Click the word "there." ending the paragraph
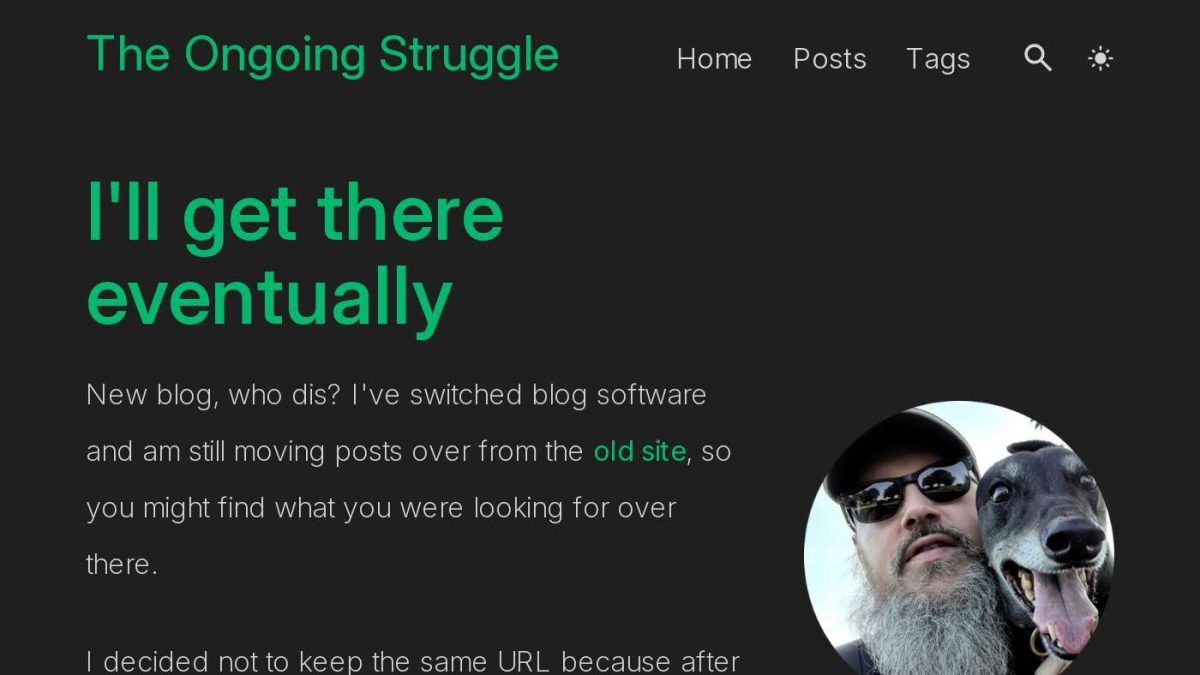The image size is (1200, 675). pyautogui.click(x=122, y=564)
